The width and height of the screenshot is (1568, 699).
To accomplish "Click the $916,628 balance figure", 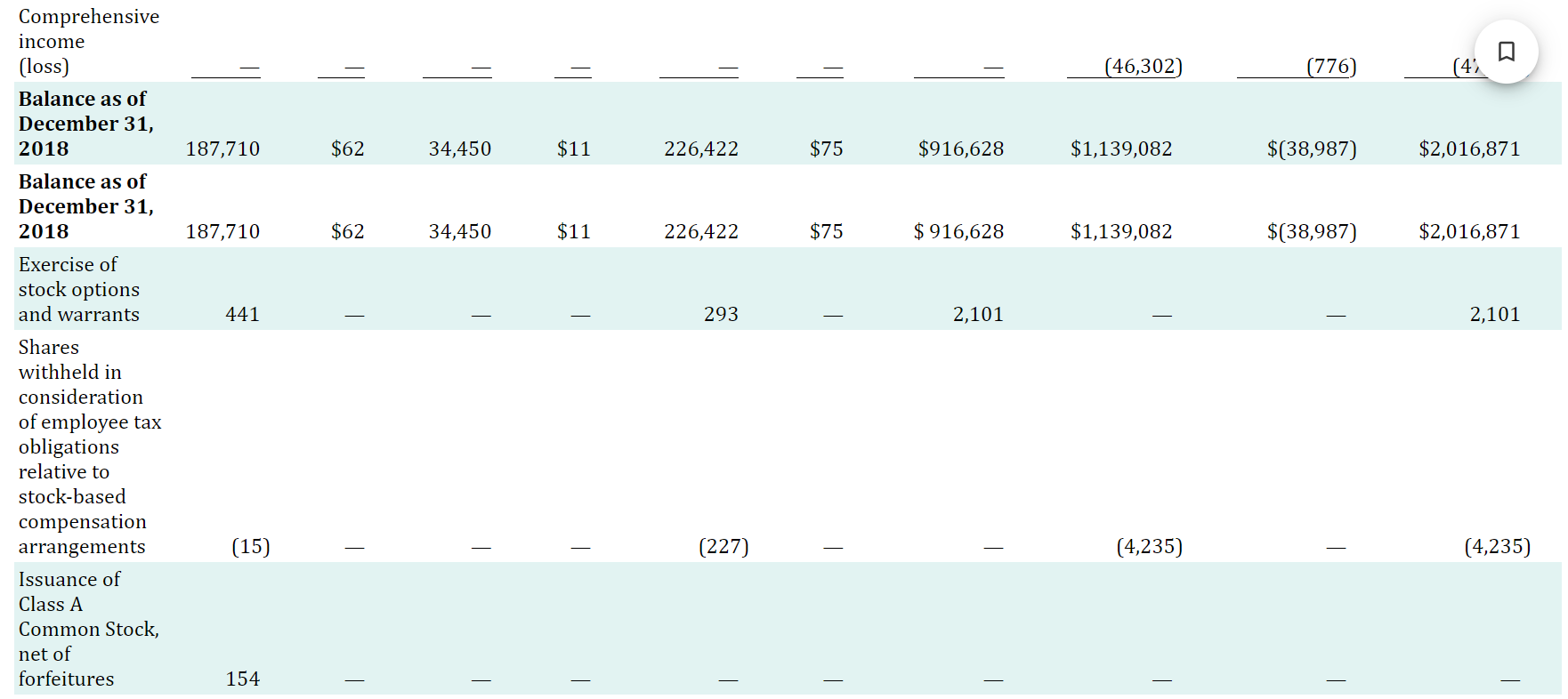I will click(961, 149).
